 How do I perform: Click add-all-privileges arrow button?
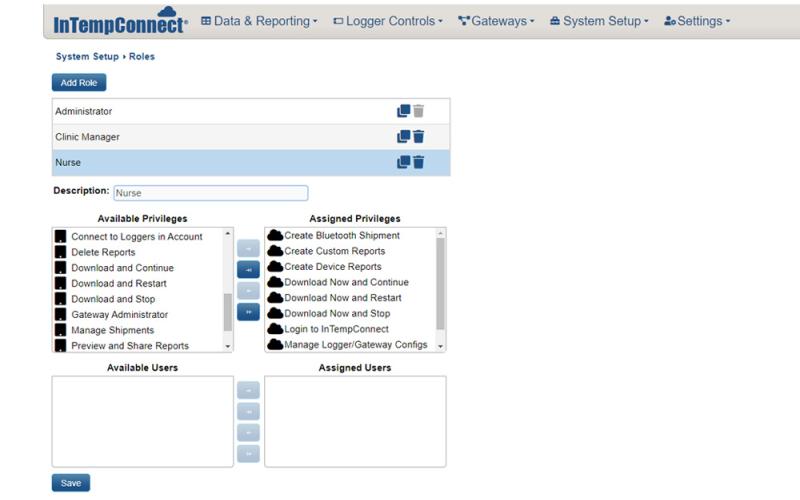coord(248,269)
